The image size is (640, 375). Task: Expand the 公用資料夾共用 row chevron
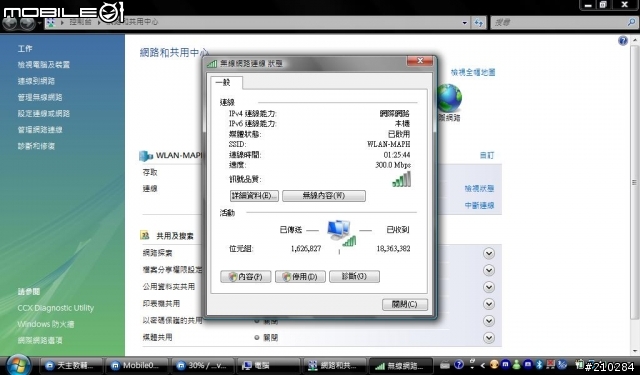(489, 287)
